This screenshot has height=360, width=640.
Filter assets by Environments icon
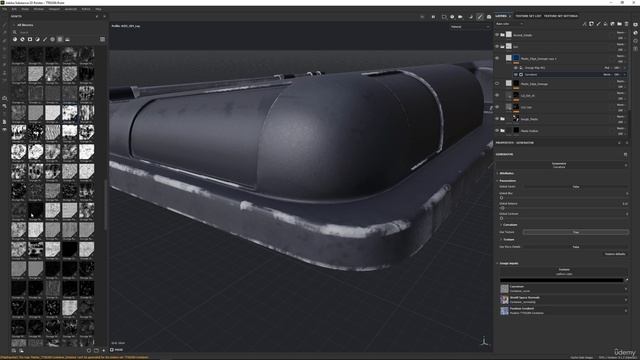click(67, 40)
